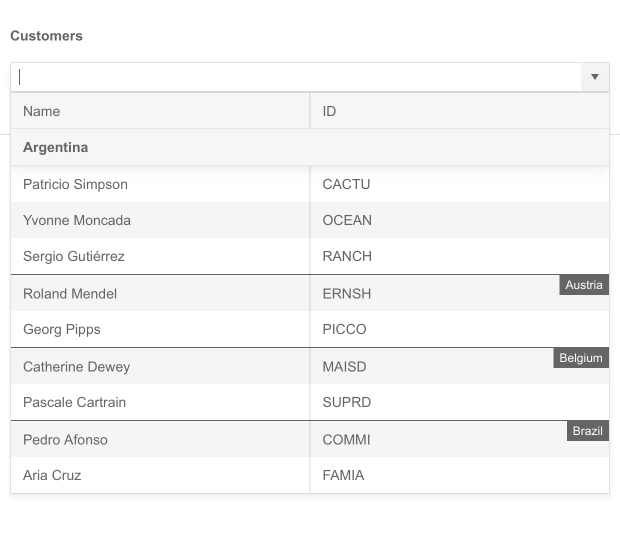Click the Customers dropdown arrow button
620x554 pixels.
594,77
